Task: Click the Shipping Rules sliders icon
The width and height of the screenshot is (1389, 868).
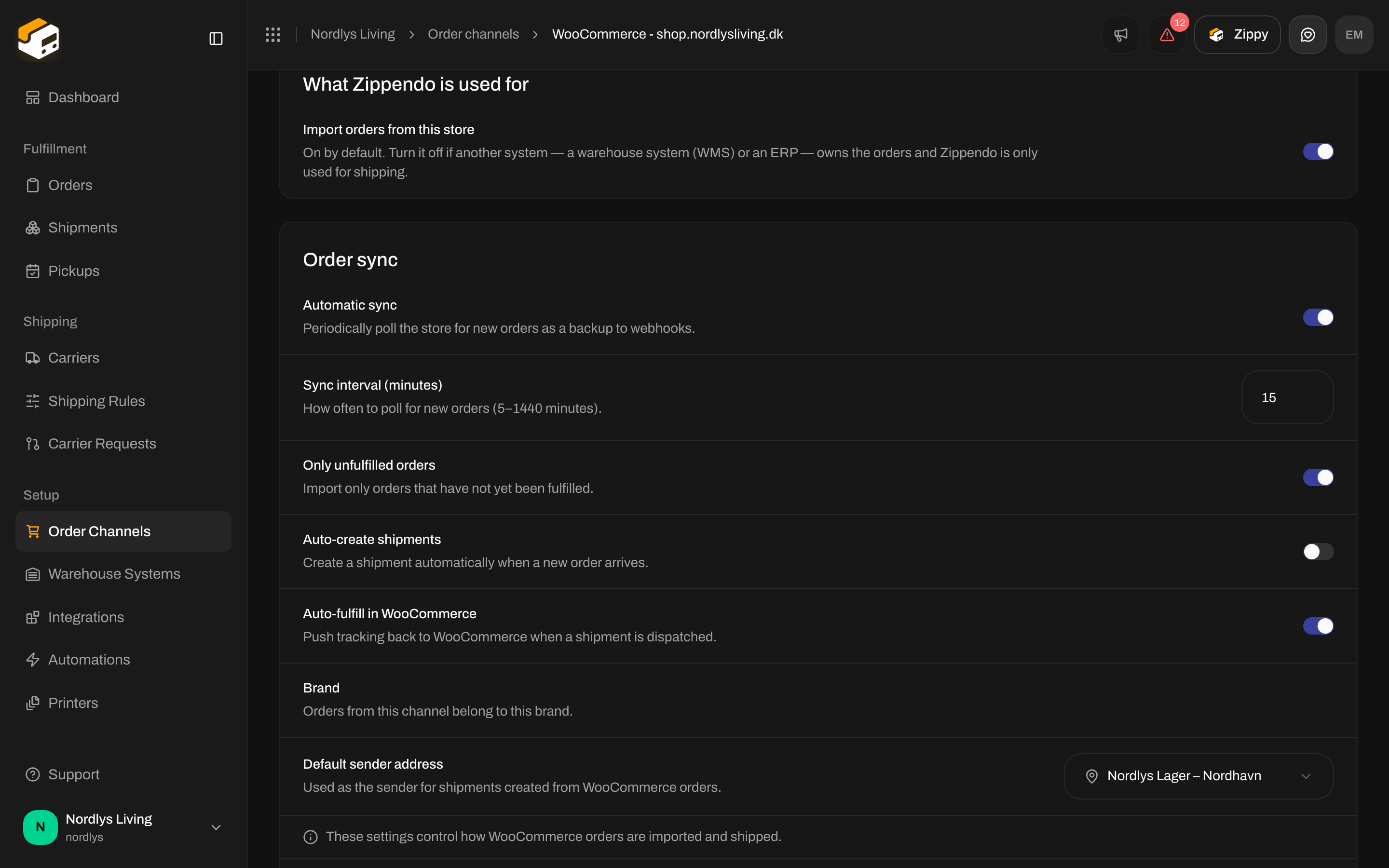Action: [x=33, y=401]
